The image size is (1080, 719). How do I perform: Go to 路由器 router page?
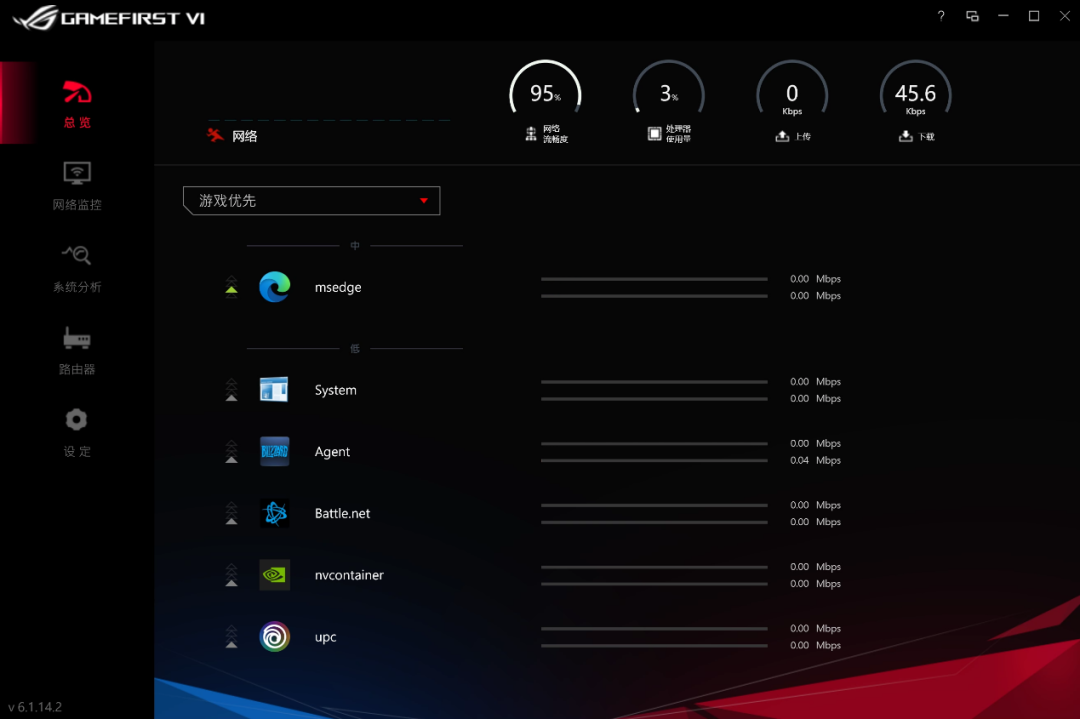[x=76, y=350]
